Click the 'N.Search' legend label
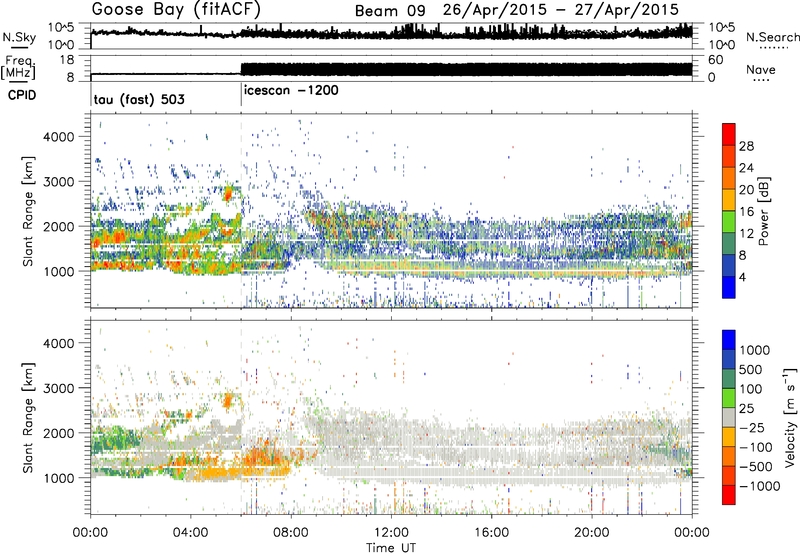This screenshot has width=800, height=554. 773,37
